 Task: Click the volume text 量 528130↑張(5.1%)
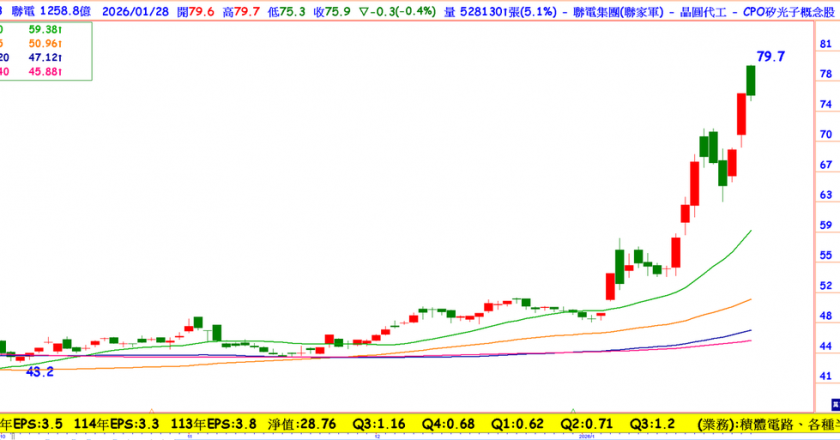pyautogui.click(x=500, y=11)
